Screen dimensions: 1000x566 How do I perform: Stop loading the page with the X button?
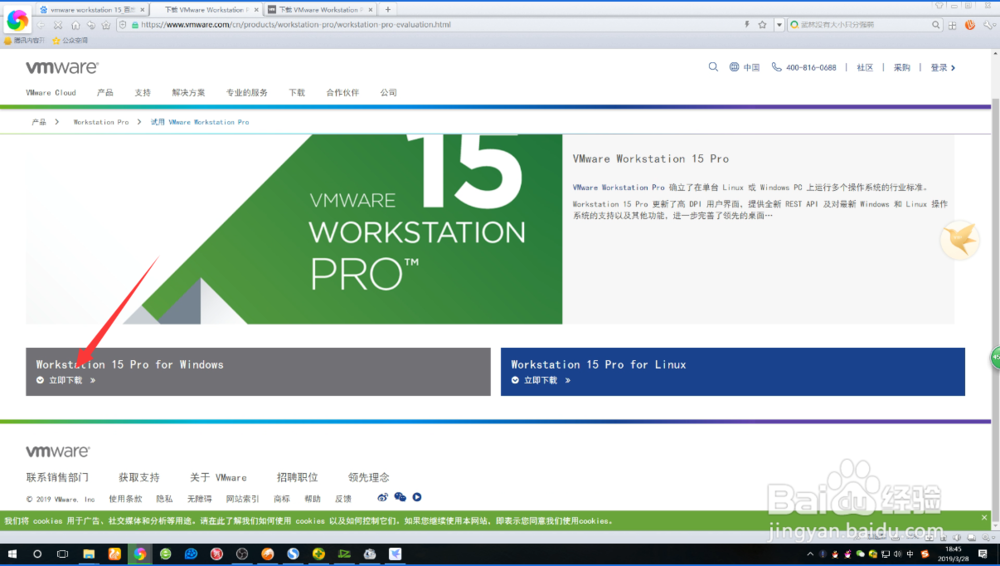pyautogui.click(x=58, y=25)
